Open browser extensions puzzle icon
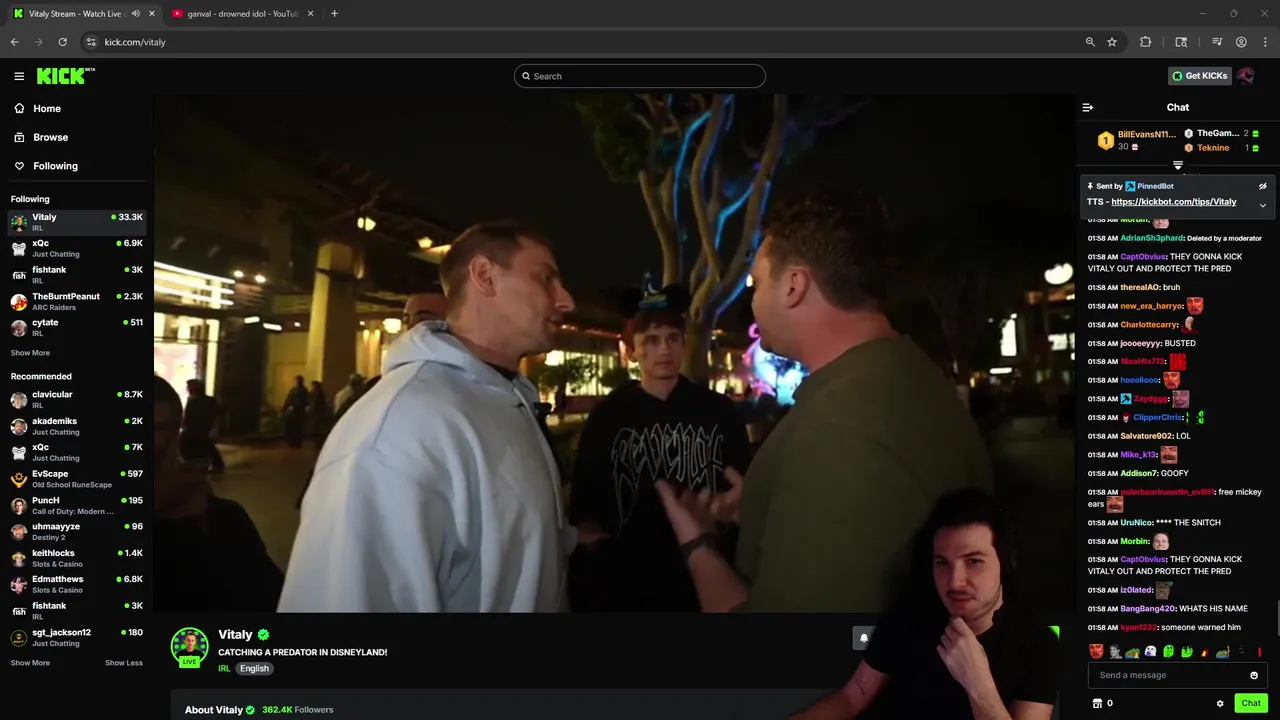The image size is (1280, 720). coord(1146,42)
